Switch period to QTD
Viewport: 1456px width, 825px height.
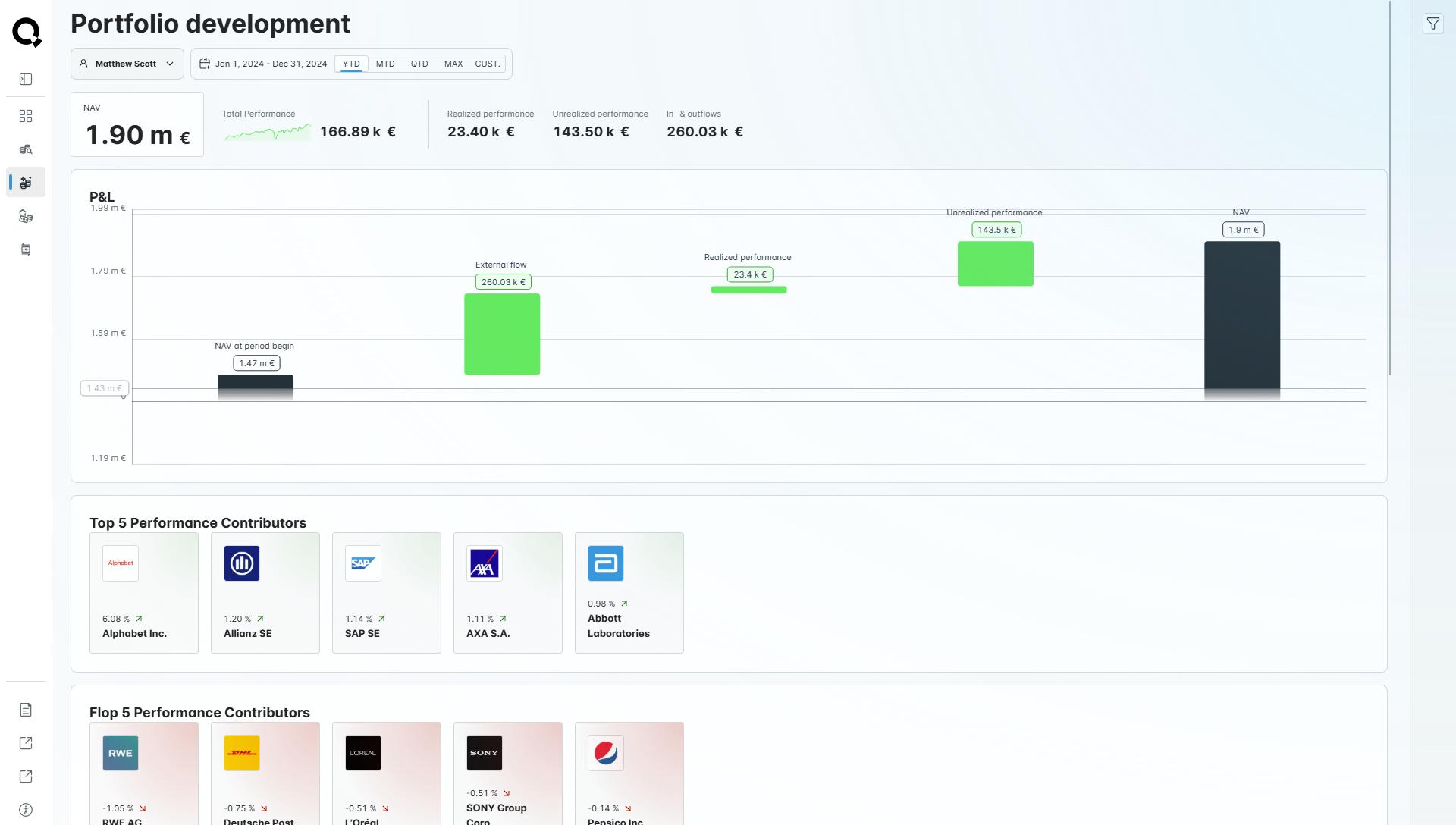tap(419, 64)
